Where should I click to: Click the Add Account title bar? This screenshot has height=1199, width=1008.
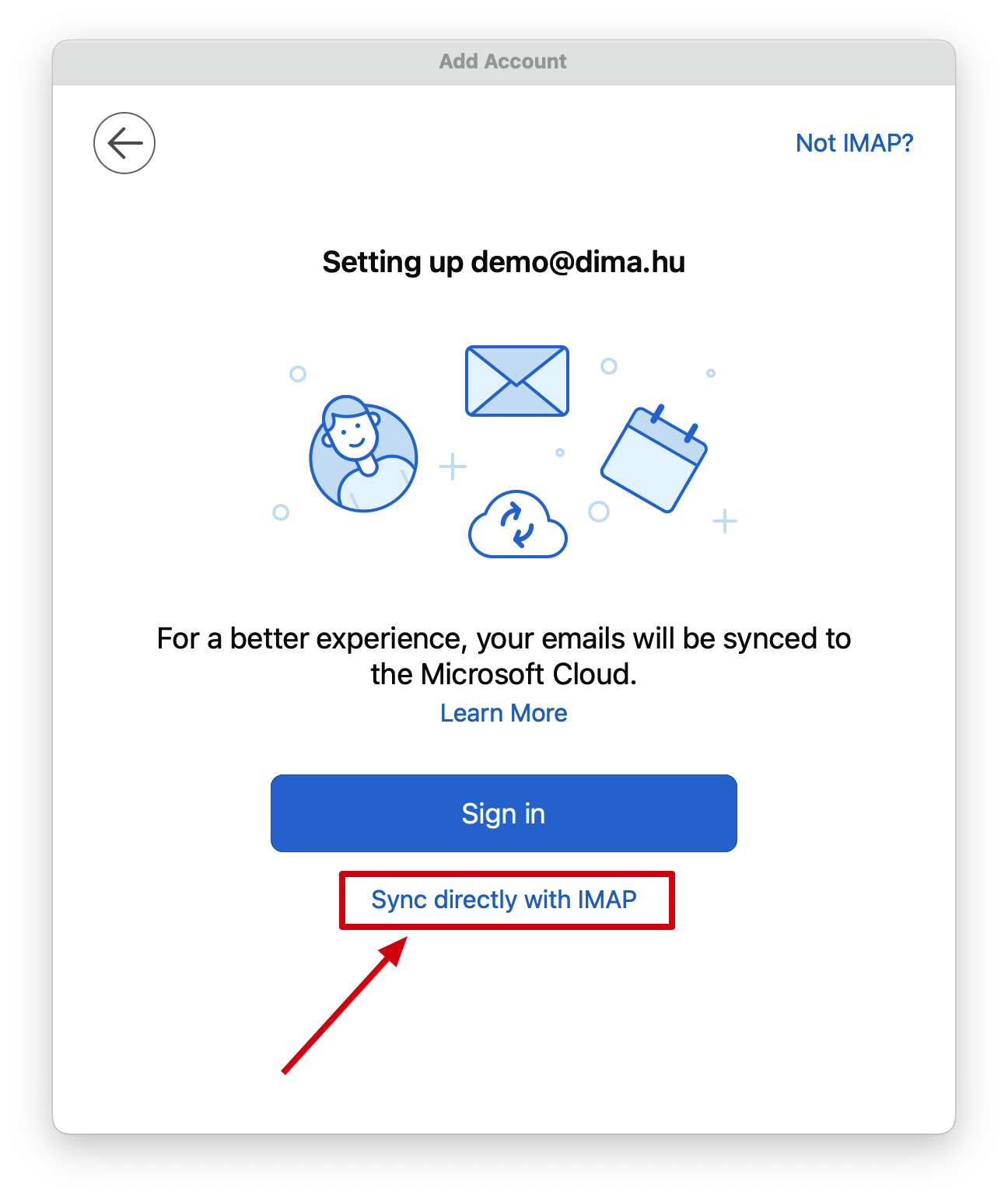pyautogui.click(x=504, y=61)
